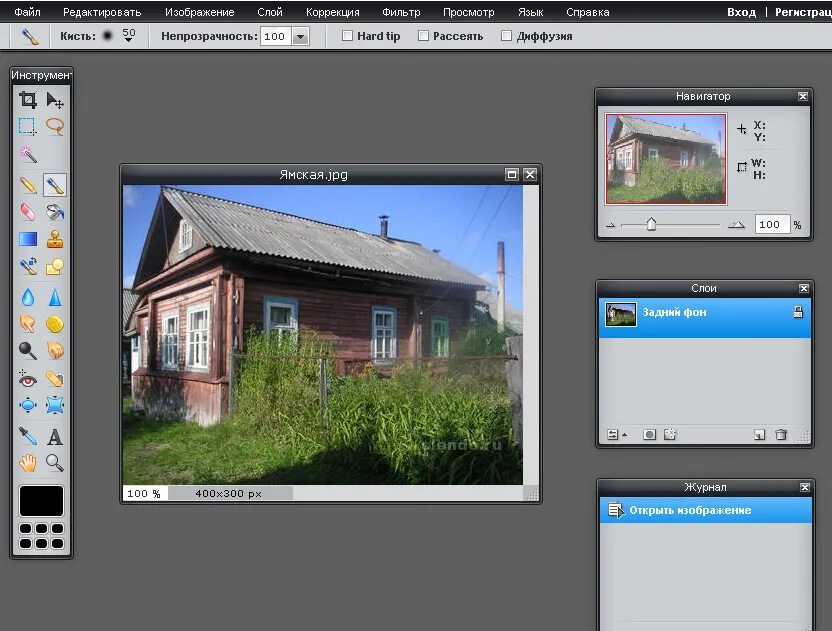This screenshot has width=832, height=631.
Task: Open the Коррекция menu
Action: point(333,12)
